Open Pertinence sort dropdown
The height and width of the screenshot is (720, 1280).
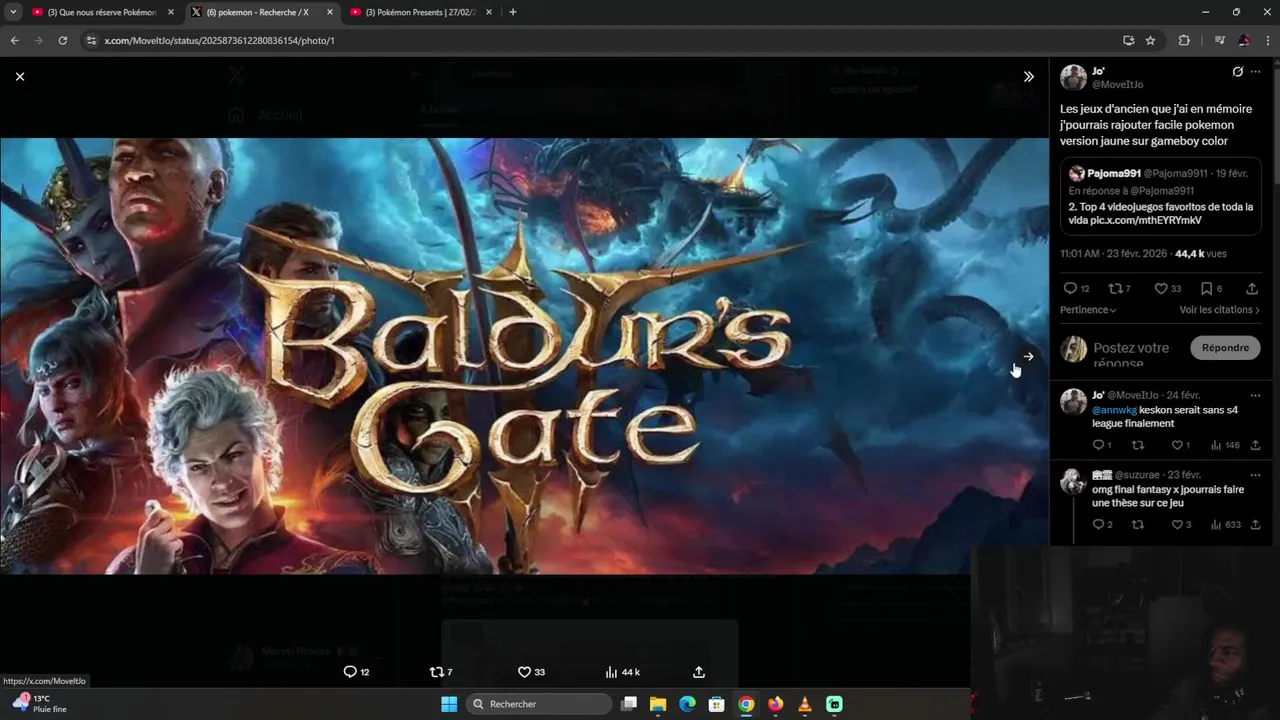click(x=1088, y=310)
